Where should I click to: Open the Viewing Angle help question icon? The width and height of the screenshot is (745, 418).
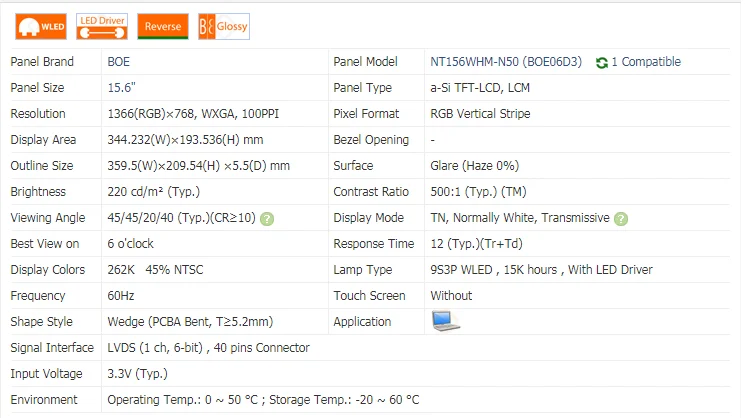pyautogui.click(x=267, y=219)
